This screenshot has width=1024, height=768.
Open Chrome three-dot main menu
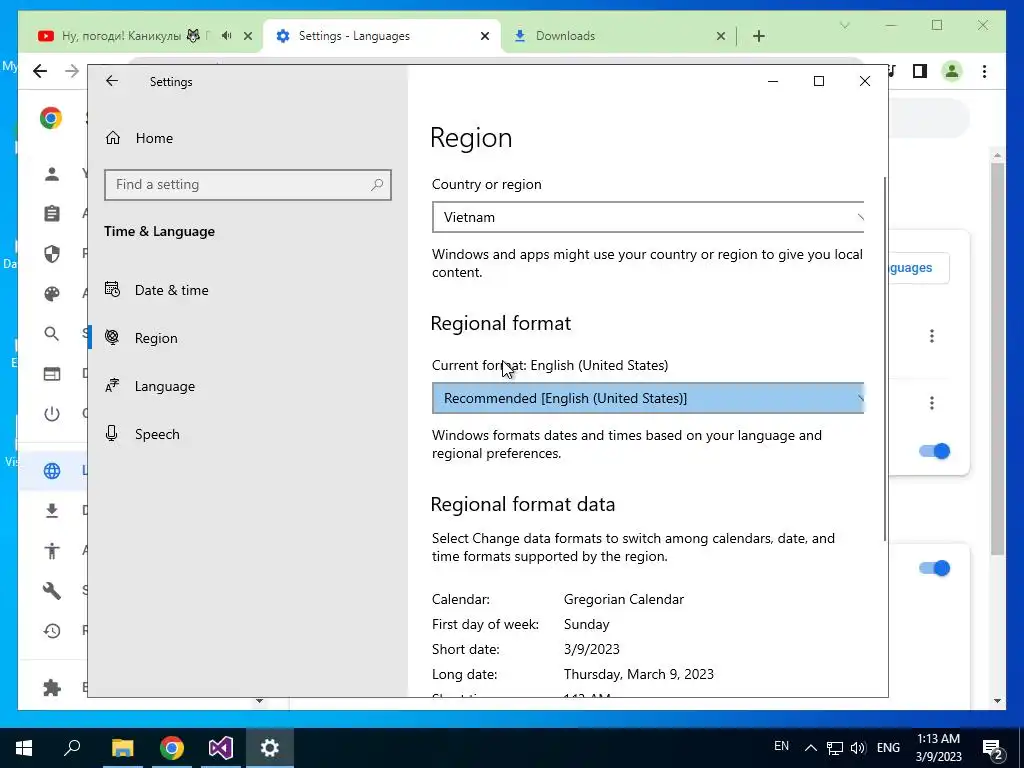pos(984,71)
